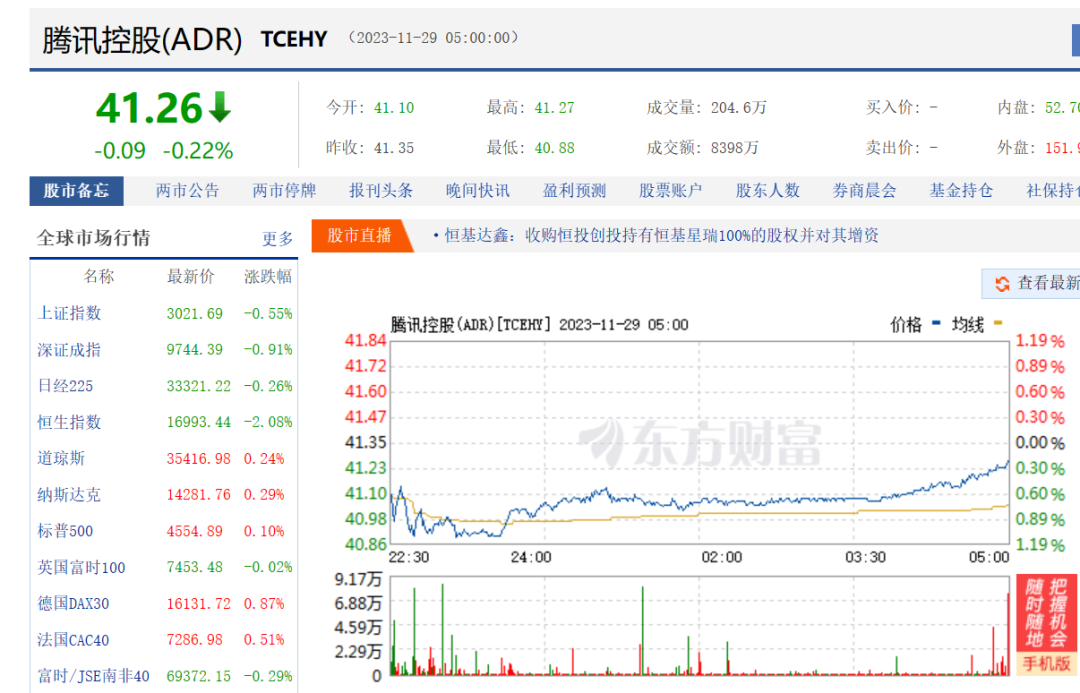Click the 昨收 value 41.35
The width and height of the screenshot is (1080, 693).
(394, 148)
